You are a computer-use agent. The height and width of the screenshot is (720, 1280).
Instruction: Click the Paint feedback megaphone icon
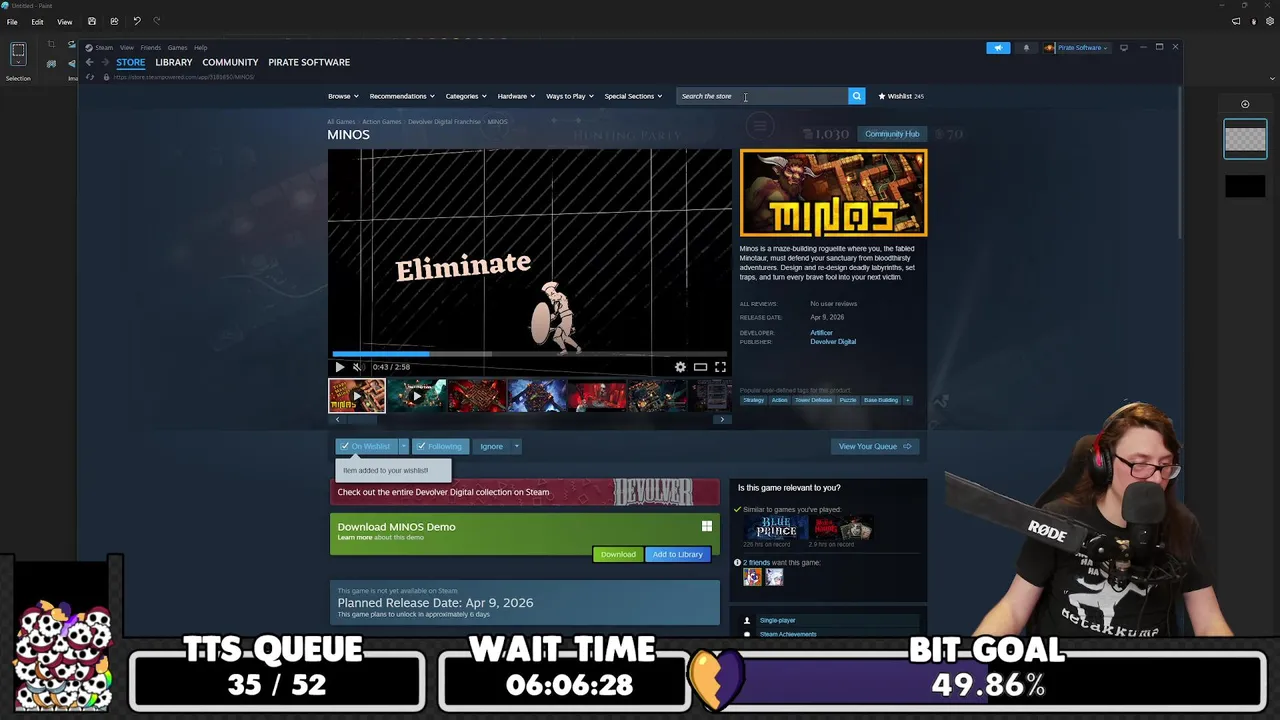pyautogui.click(x=1236, y=21)
